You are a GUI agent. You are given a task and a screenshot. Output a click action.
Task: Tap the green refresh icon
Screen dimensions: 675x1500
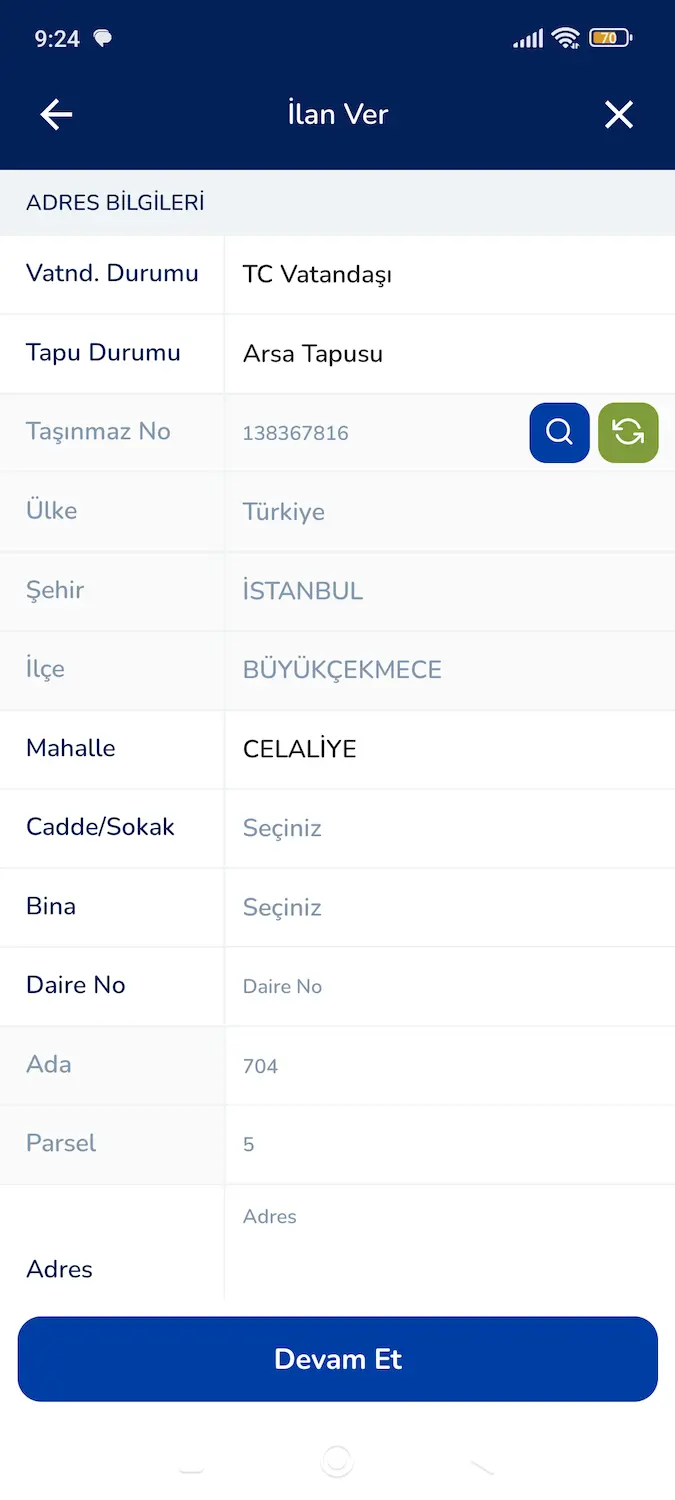point(628,432)
